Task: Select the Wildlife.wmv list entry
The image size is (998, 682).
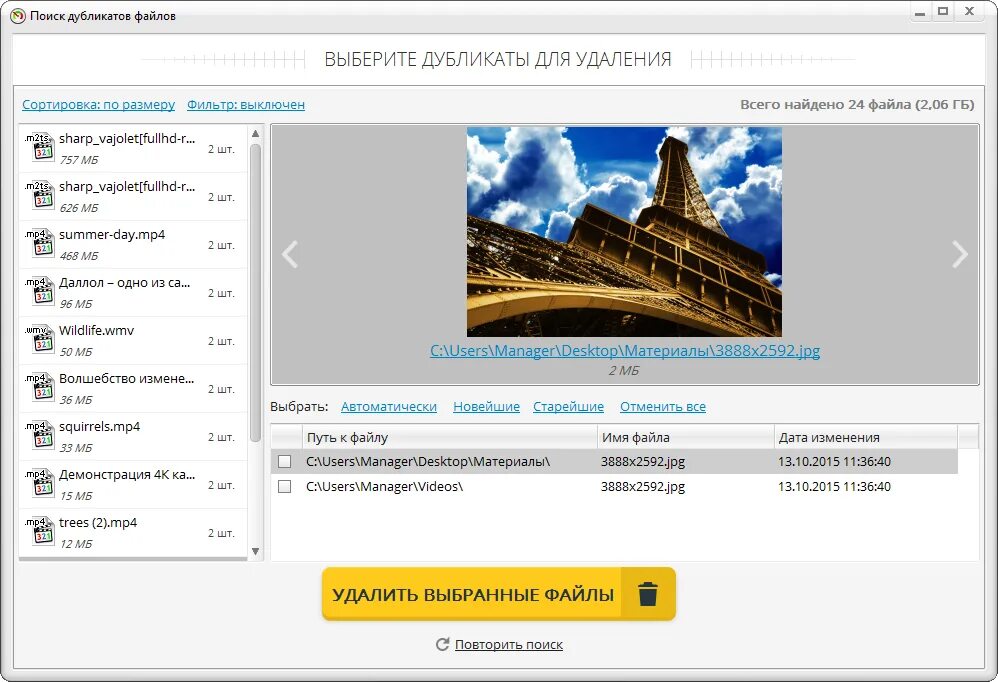Action: pyautogui.click(x=133, y=341)
